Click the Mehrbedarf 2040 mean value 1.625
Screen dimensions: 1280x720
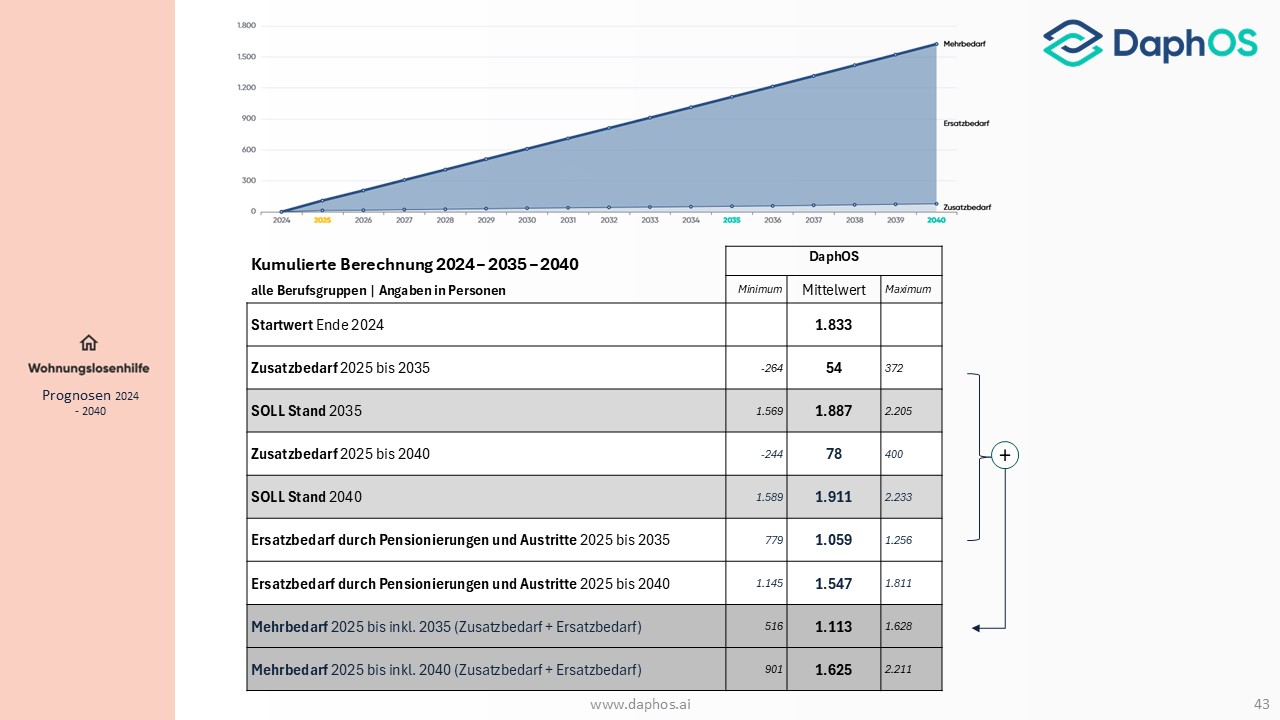coord(833,669)
